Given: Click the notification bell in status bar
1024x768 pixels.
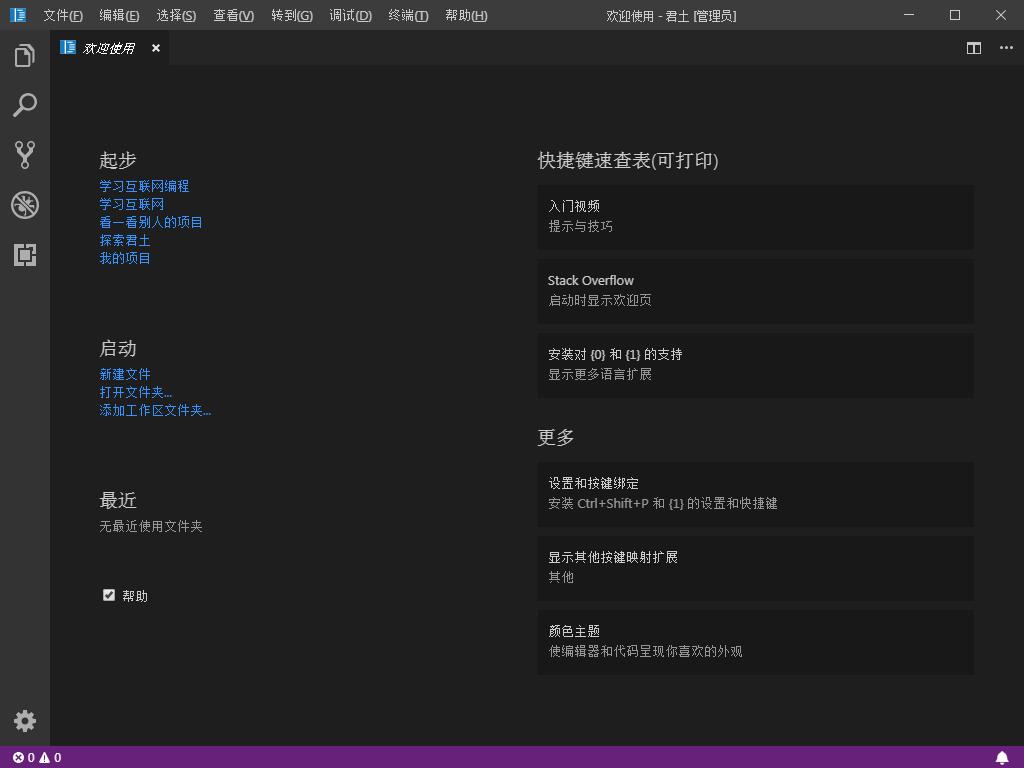Looking at the screenshot, I should tap(1001, 757).
